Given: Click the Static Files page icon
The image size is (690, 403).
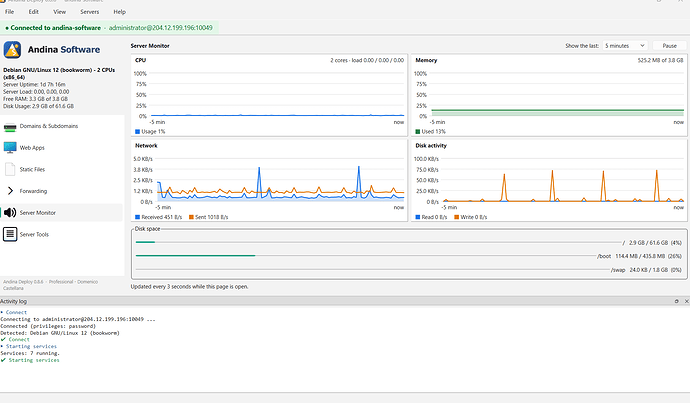Looking at the screenshot, I should [x=10, y=169].
